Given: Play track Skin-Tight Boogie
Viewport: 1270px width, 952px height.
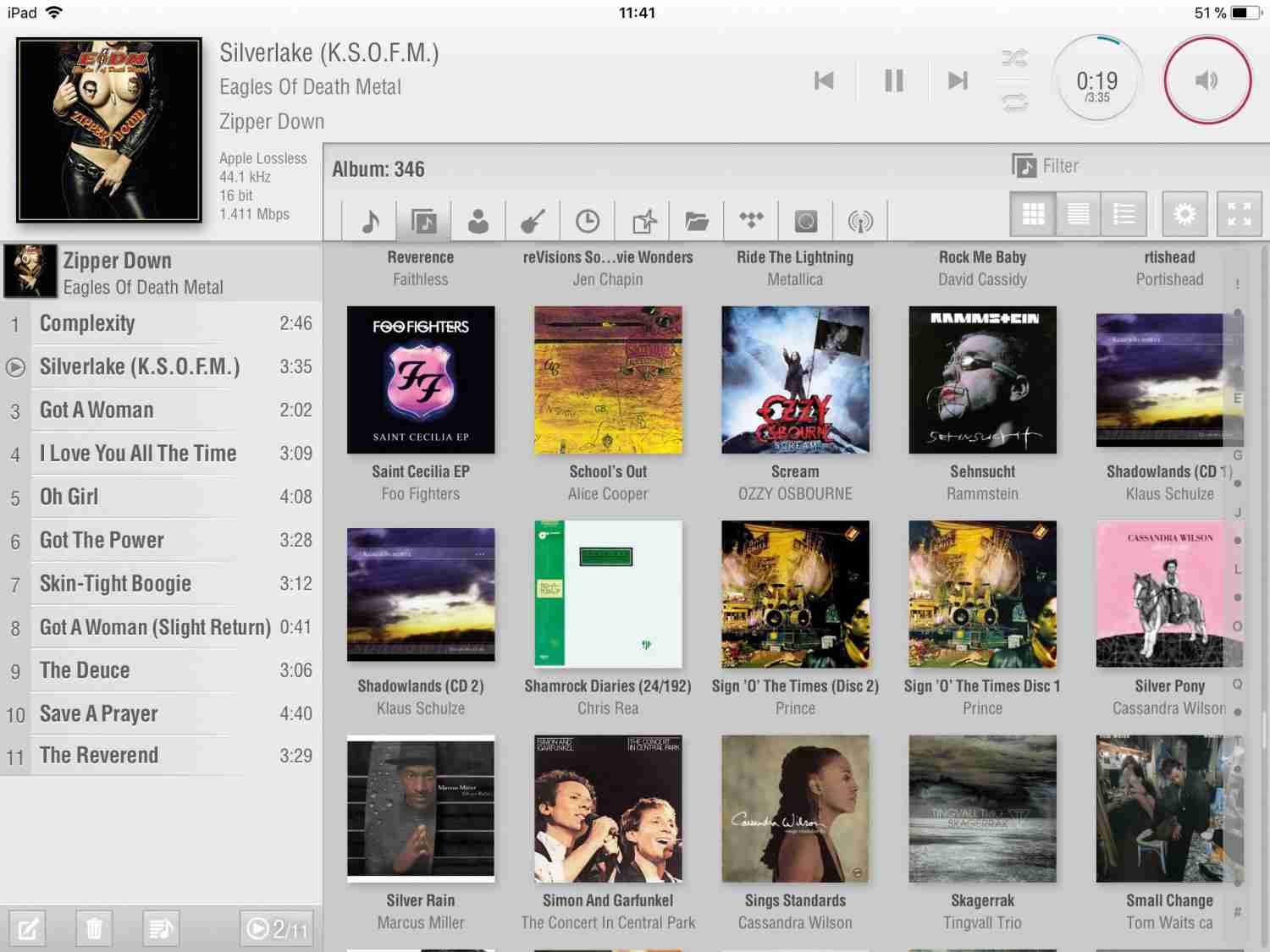Looking at the screenshot, I should (161, 584).
